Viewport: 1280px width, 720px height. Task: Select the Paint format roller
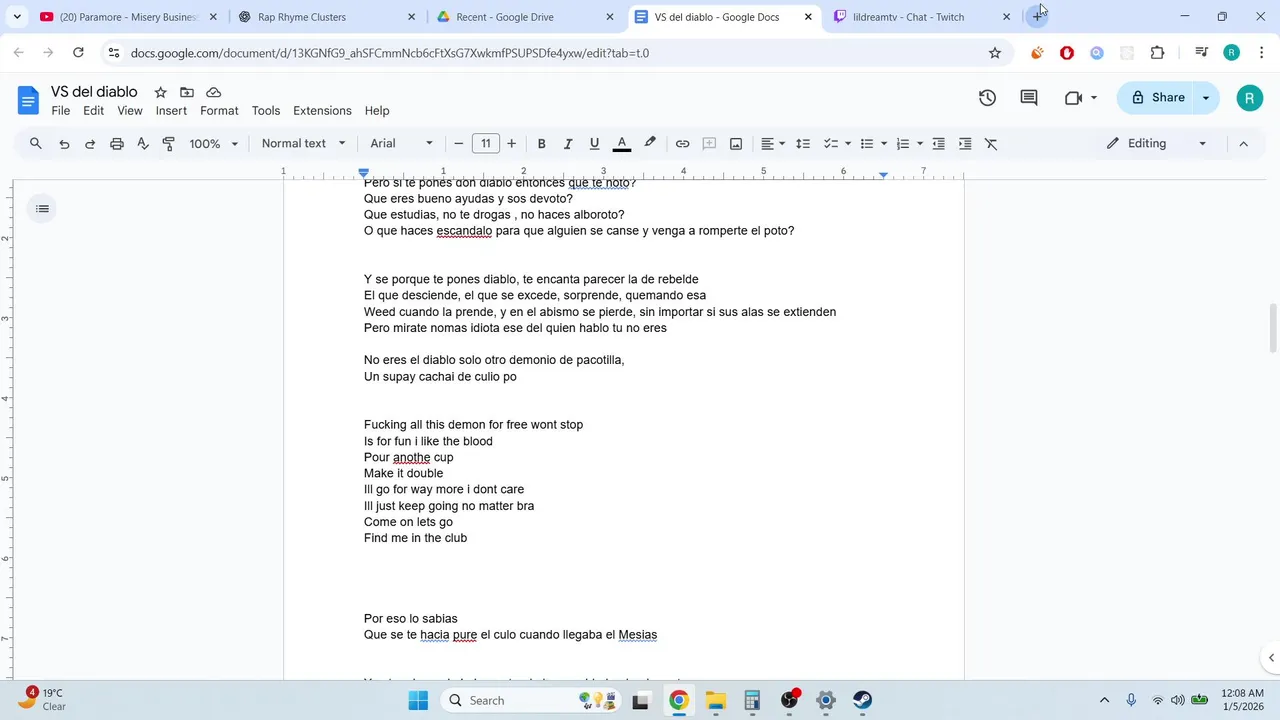tap(169, 144)
